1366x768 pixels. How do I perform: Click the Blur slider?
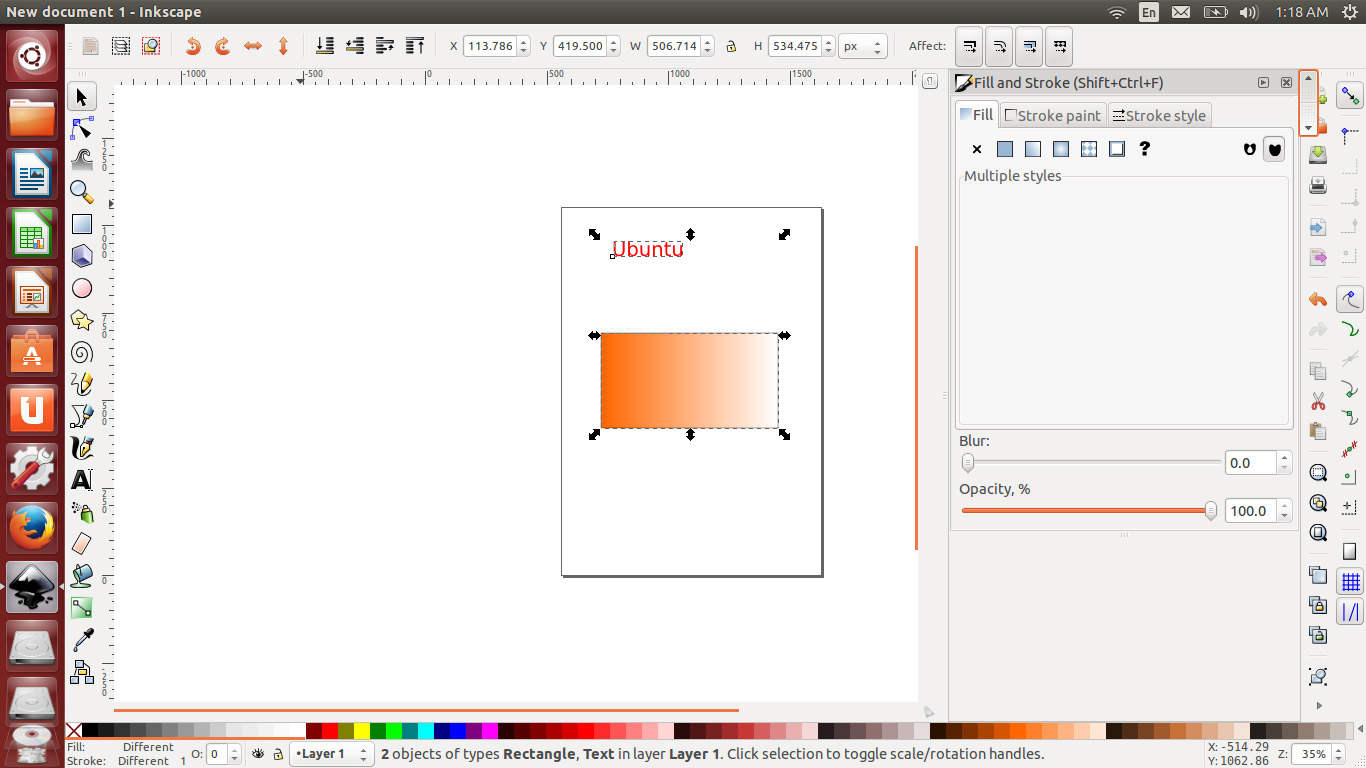click(x=1089, y=463)
